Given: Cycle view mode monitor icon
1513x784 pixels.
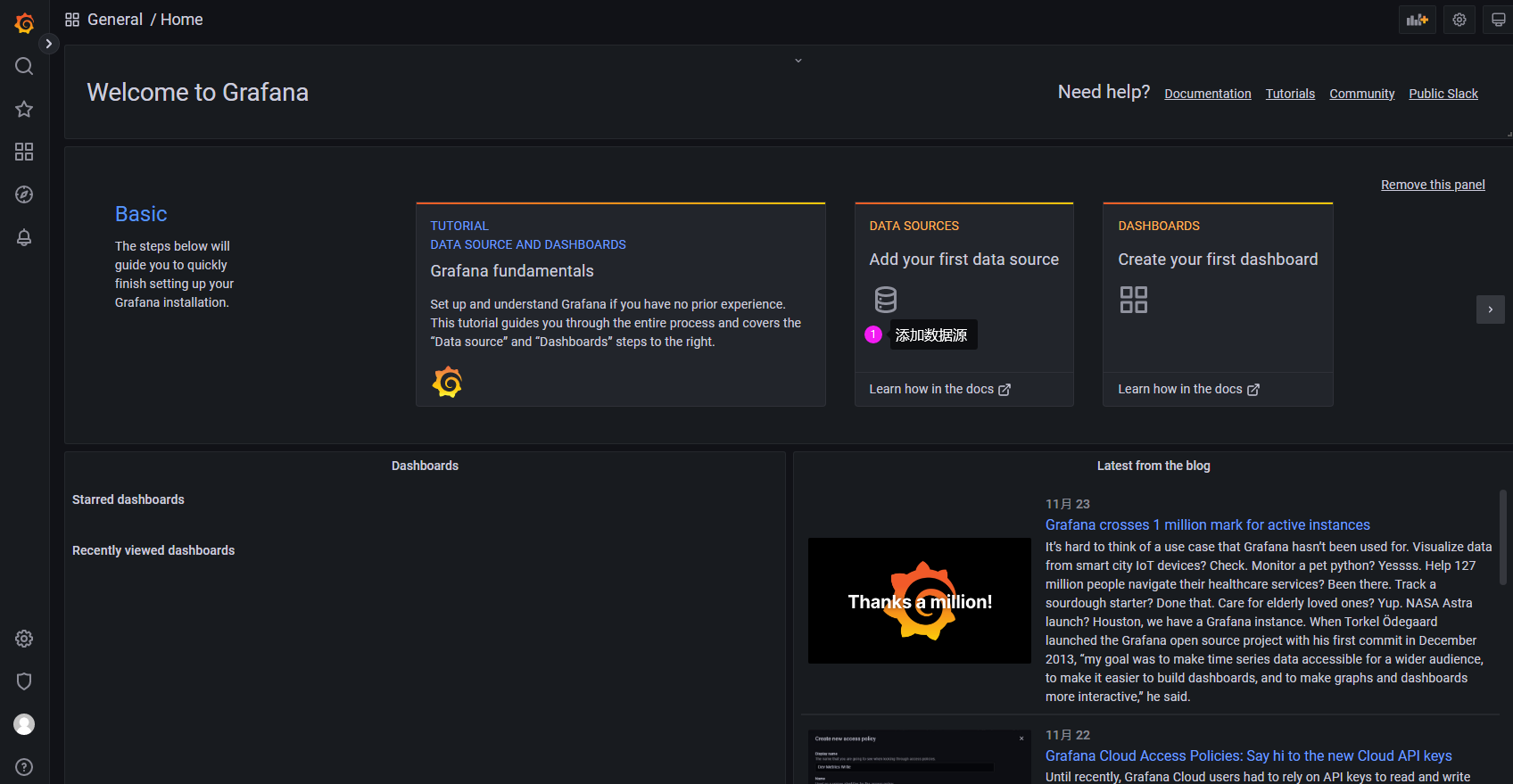Looking at the screenshot, I should [x=1499, y=20].
